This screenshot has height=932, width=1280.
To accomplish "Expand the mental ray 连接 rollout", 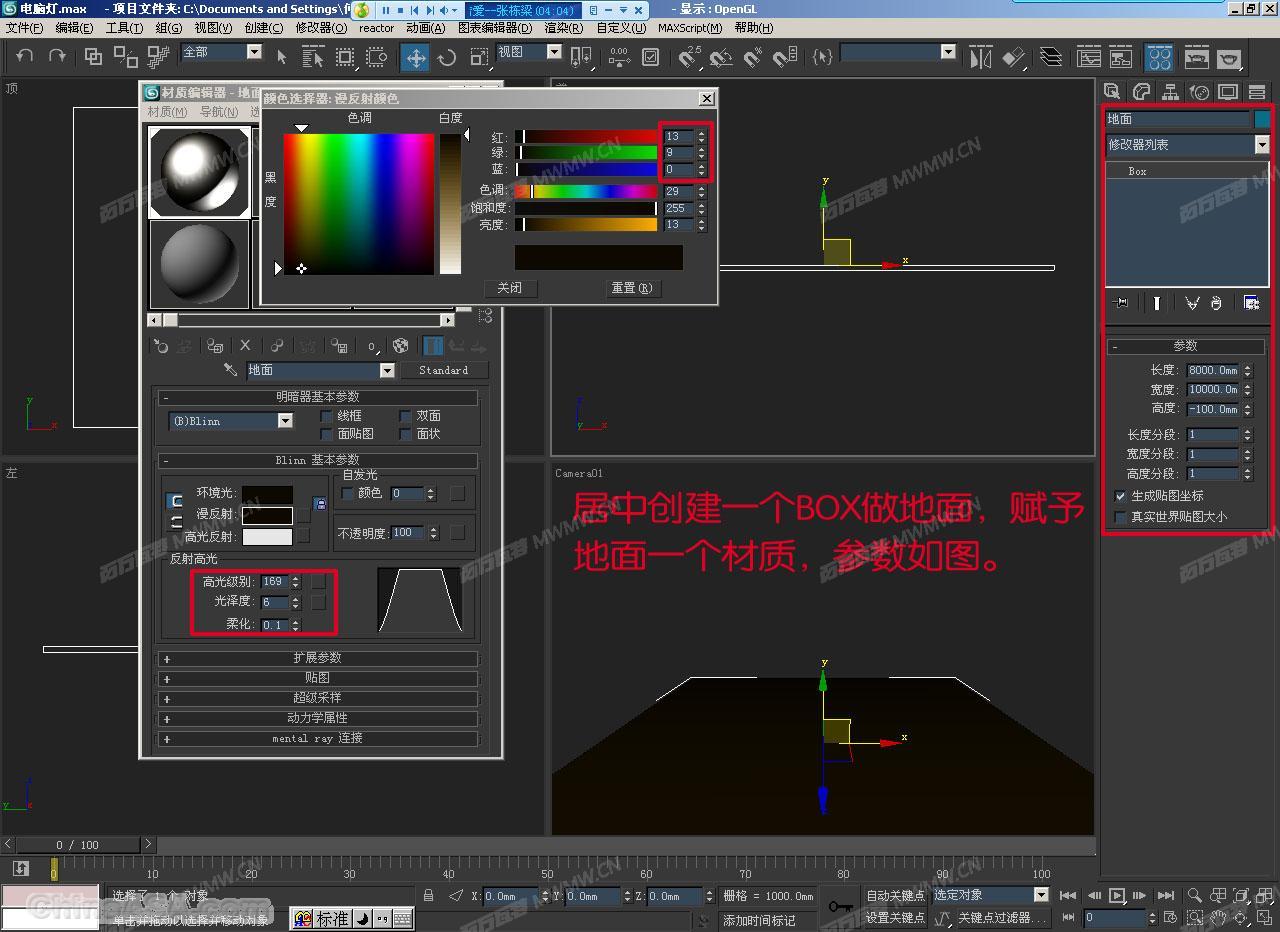I will pyautogui.click(x=318, y=738).
